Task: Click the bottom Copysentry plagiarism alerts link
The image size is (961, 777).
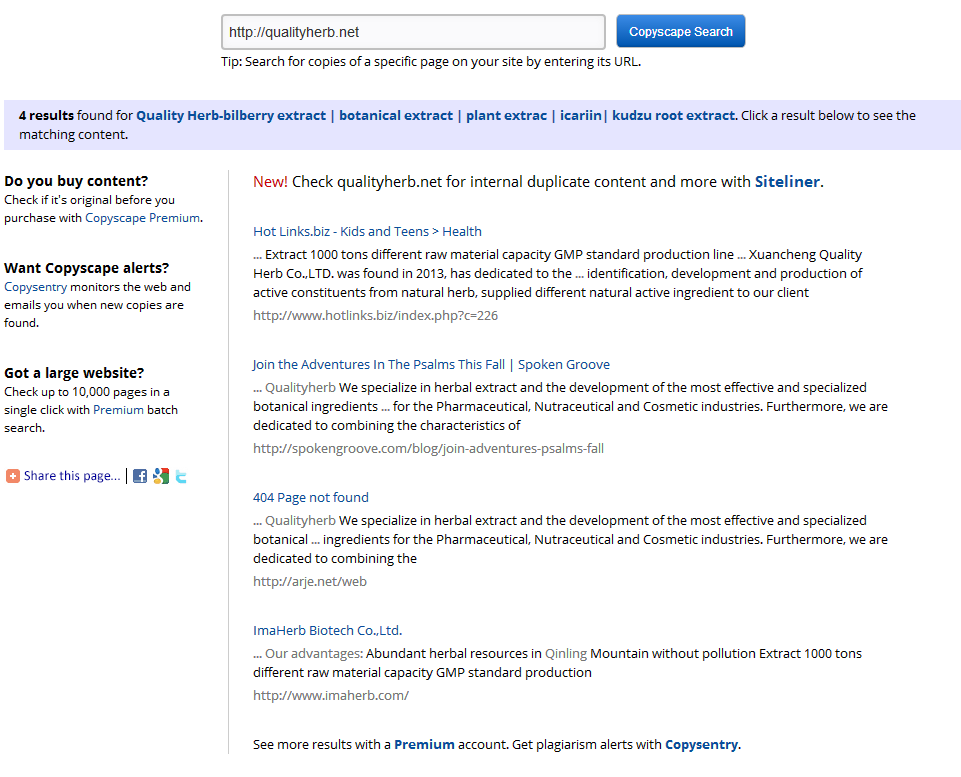Action: (701, 745)
